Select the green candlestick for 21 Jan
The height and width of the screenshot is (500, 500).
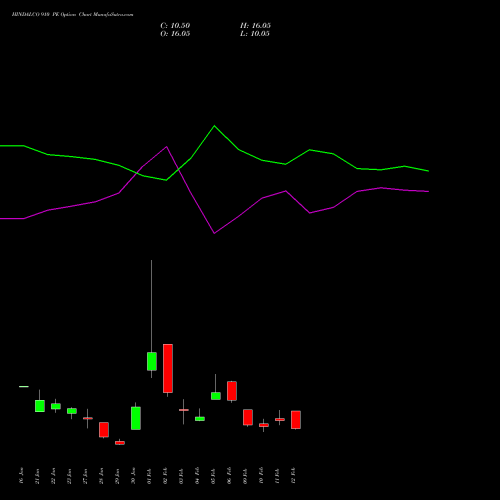pos(40,406)
